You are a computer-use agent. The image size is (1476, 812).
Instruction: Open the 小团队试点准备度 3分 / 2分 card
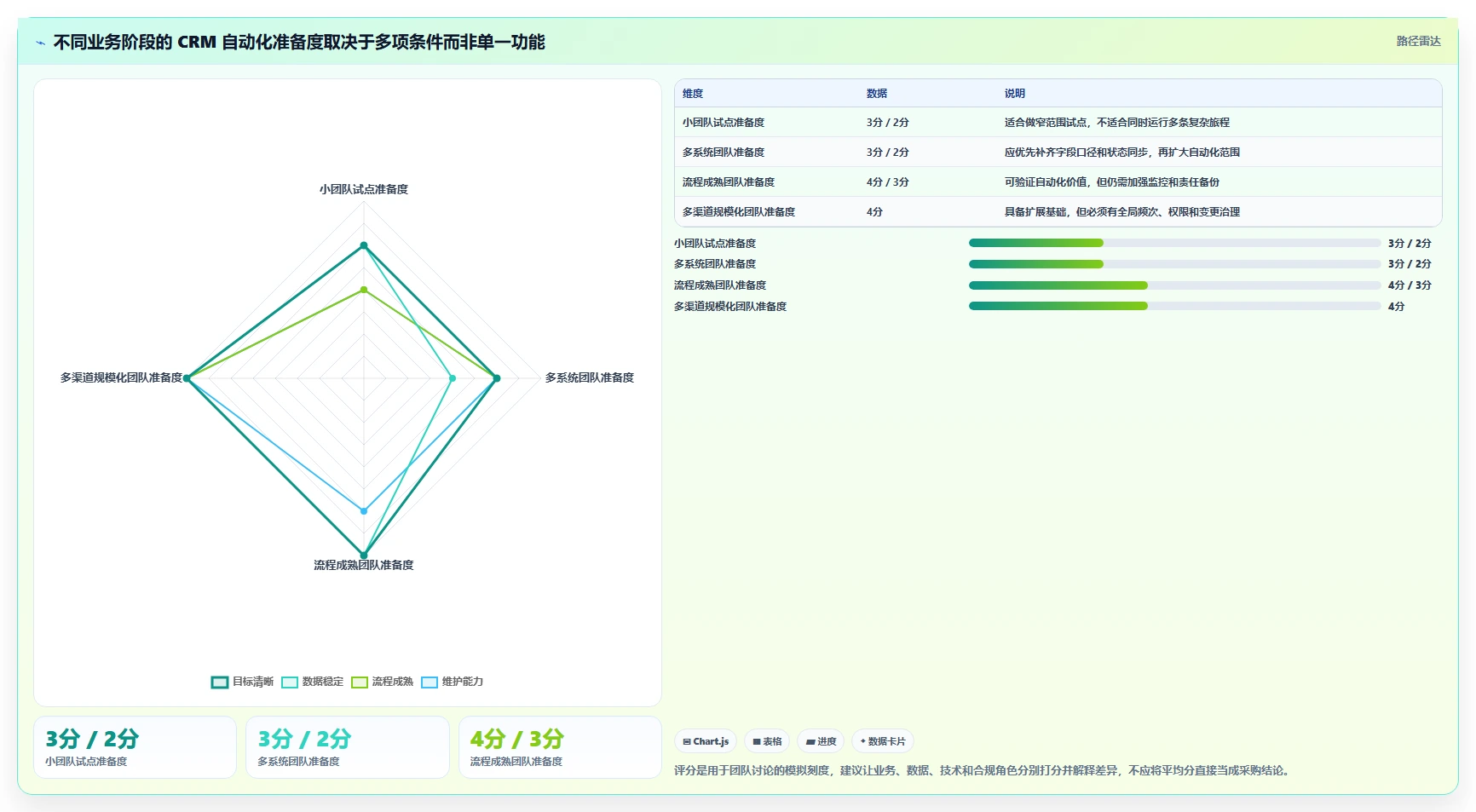coord(135,747)
